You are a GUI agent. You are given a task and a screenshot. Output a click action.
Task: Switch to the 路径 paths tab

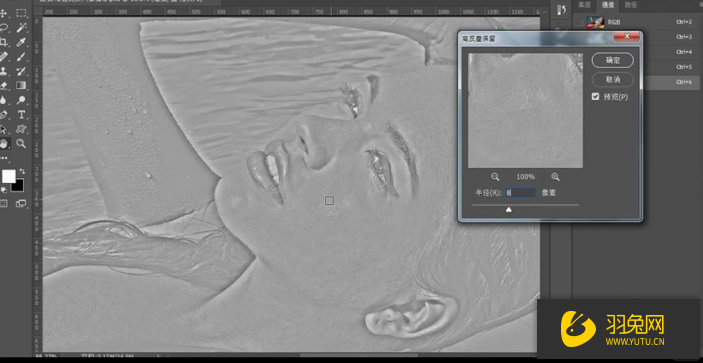tap(631, 5)
